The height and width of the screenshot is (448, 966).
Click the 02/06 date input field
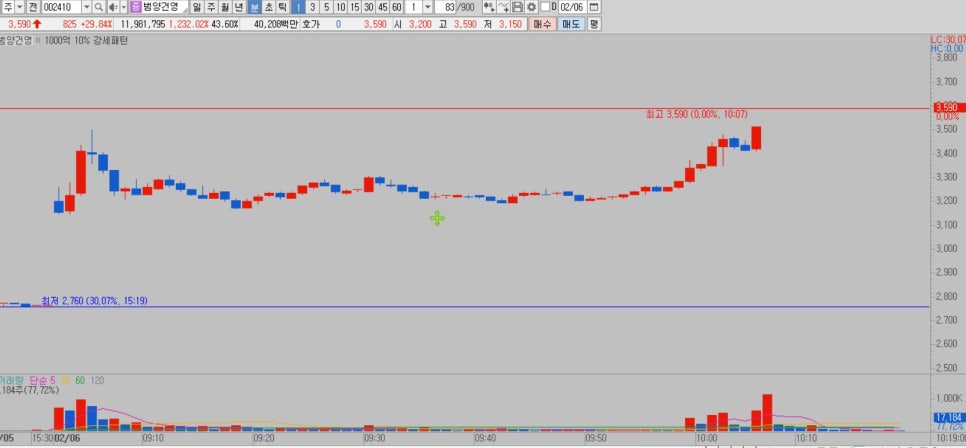(x=574, y=7)
